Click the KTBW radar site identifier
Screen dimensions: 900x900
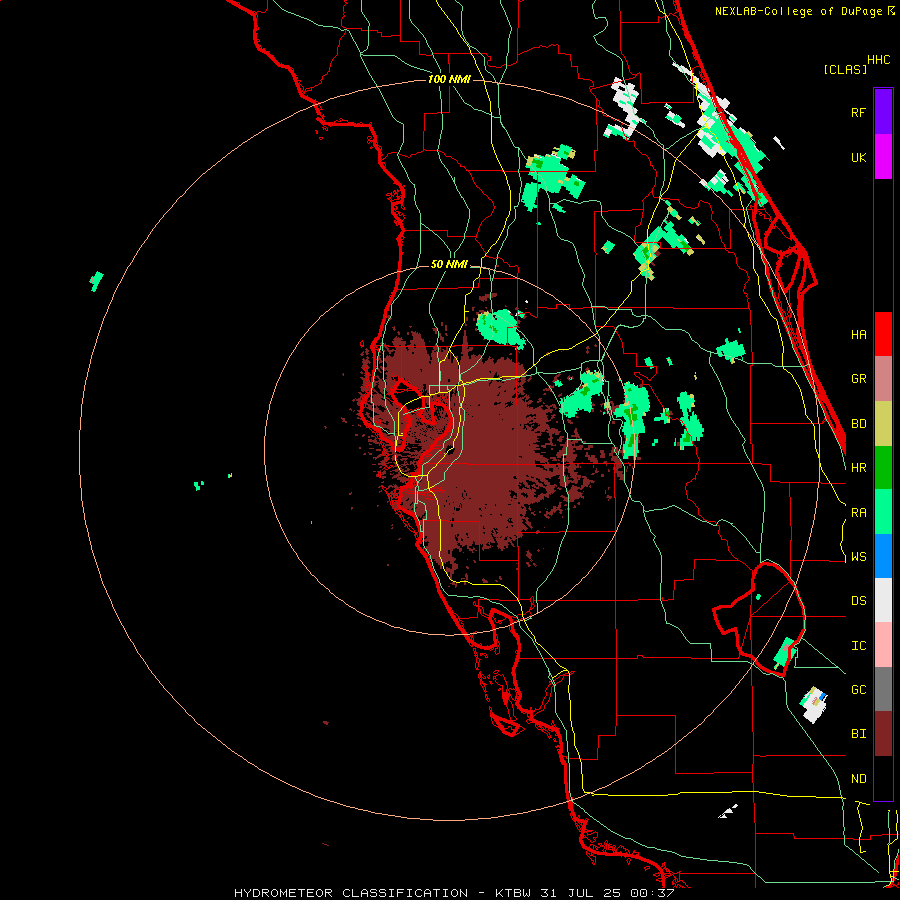tap(514, 893)
